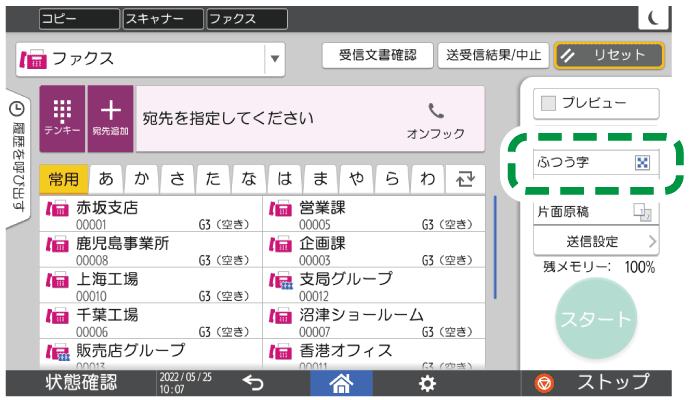Switch address book title tabs with swap icon
This screenshot has width=695, height=400.
click(x=465, y=179)
